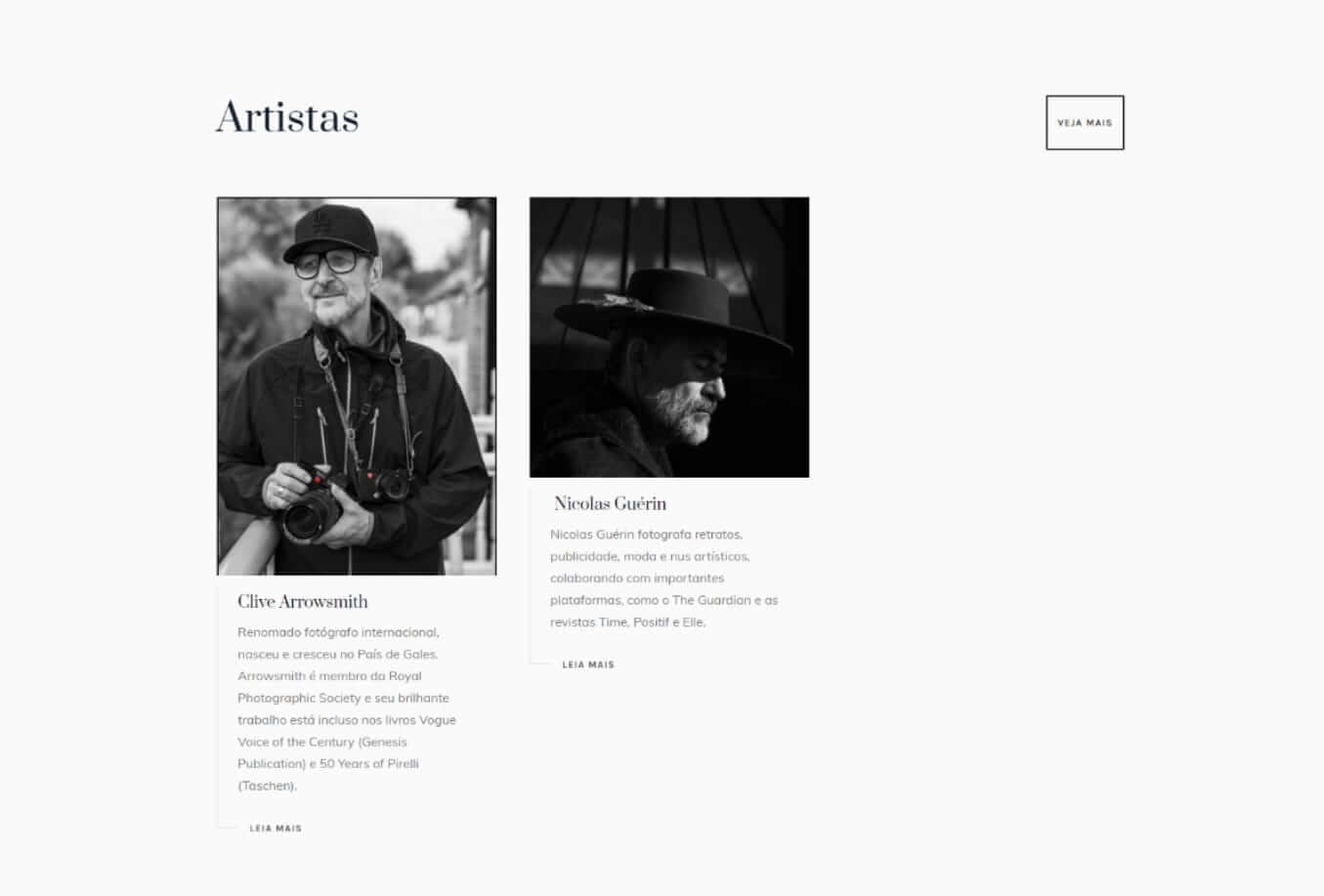Click Clive Arrowsmith's biography paragraph

click(x=347, y=708)
